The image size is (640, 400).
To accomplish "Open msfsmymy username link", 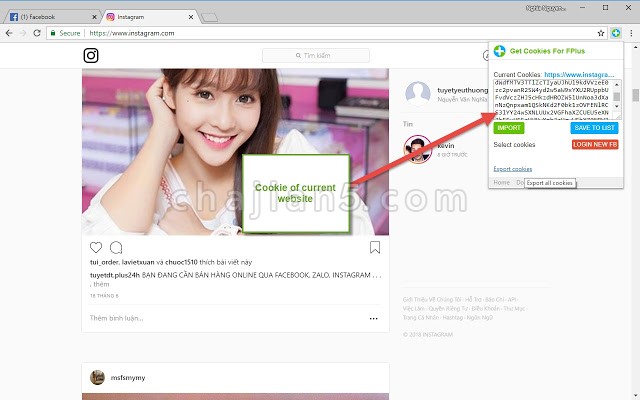I will point(128,378).
